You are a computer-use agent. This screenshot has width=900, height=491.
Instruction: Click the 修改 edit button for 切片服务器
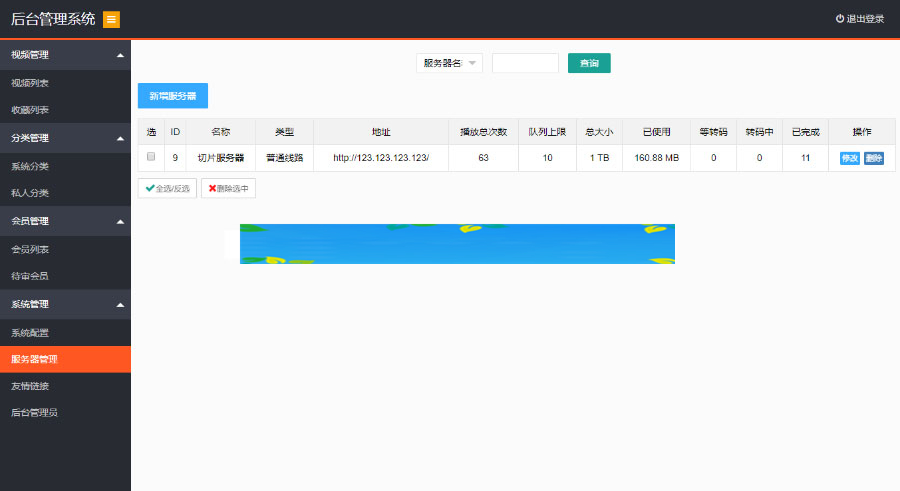[x=850, y=158]
